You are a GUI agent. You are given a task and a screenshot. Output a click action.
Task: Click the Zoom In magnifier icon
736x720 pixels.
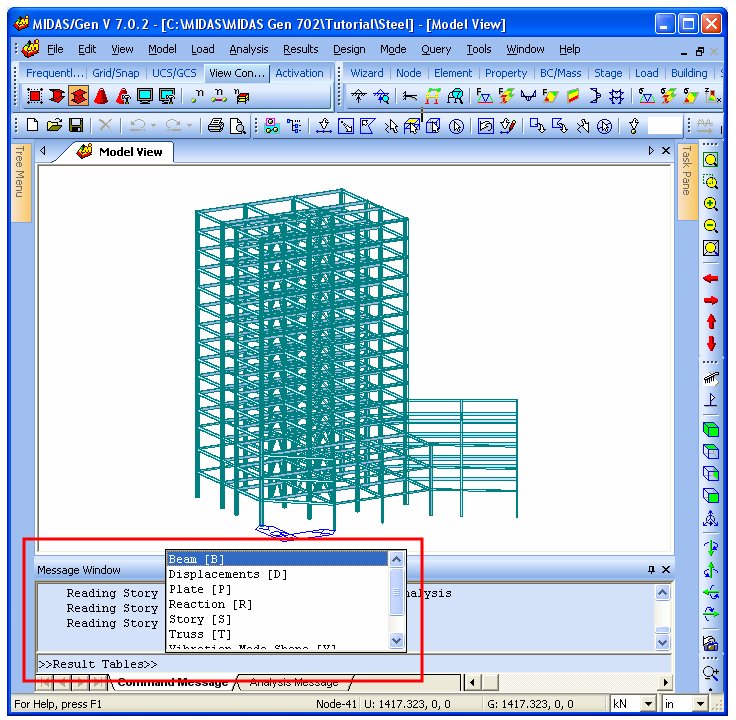tap(711, 204)
